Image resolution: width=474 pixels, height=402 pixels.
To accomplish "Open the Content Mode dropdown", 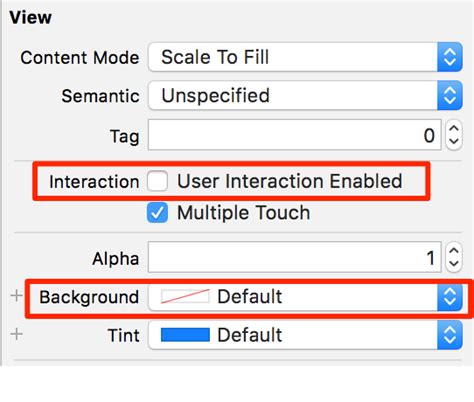I will (305, 57).
